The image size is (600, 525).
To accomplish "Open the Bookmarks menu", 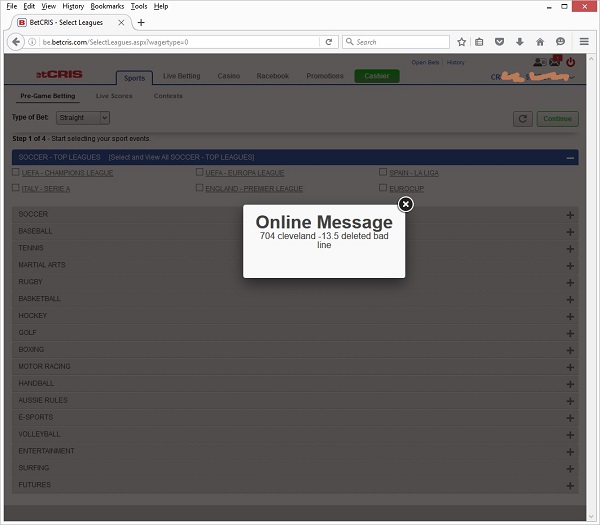I will 107,6.
